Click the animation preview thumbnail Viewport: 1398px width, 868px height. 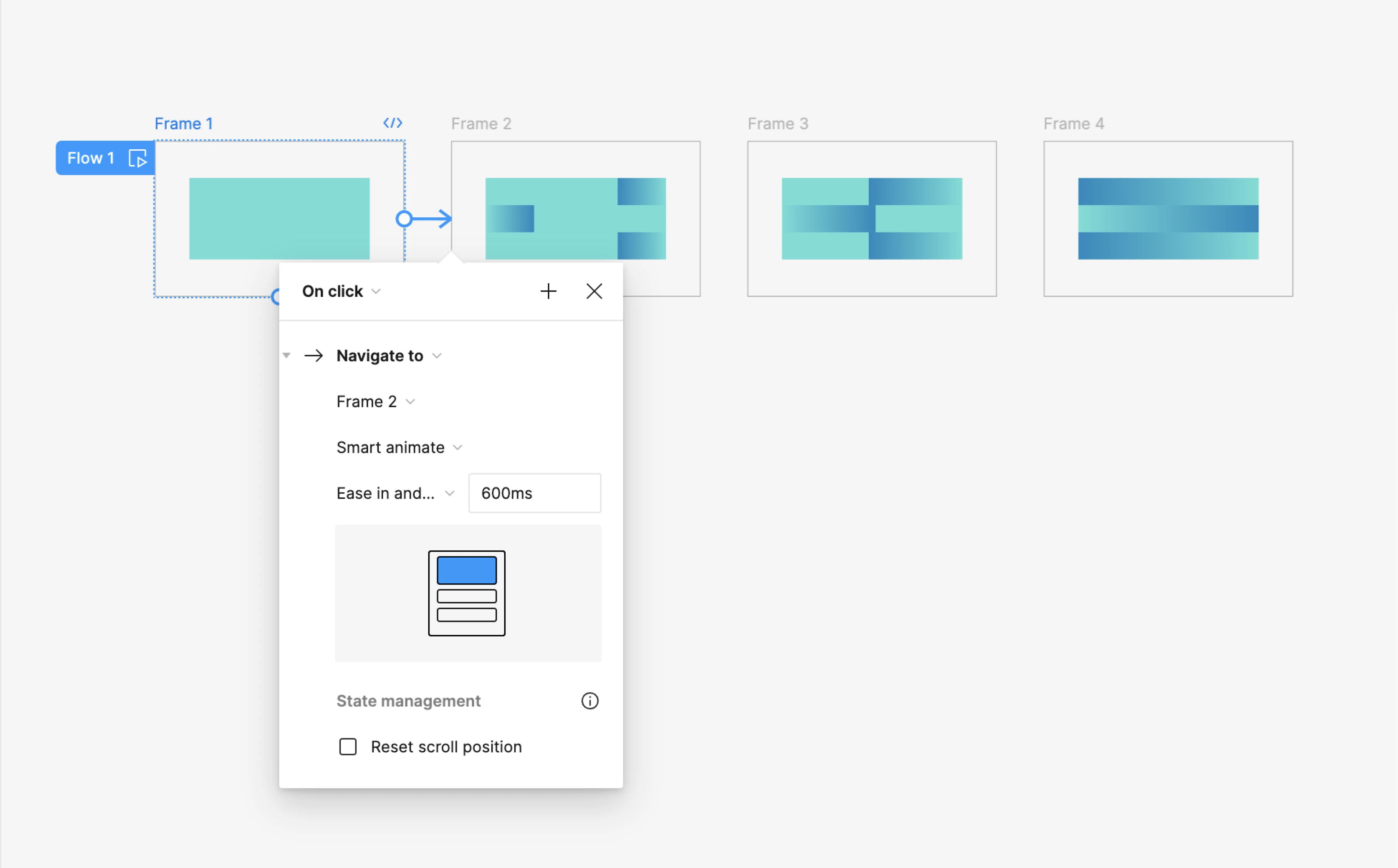coord(468,593)
